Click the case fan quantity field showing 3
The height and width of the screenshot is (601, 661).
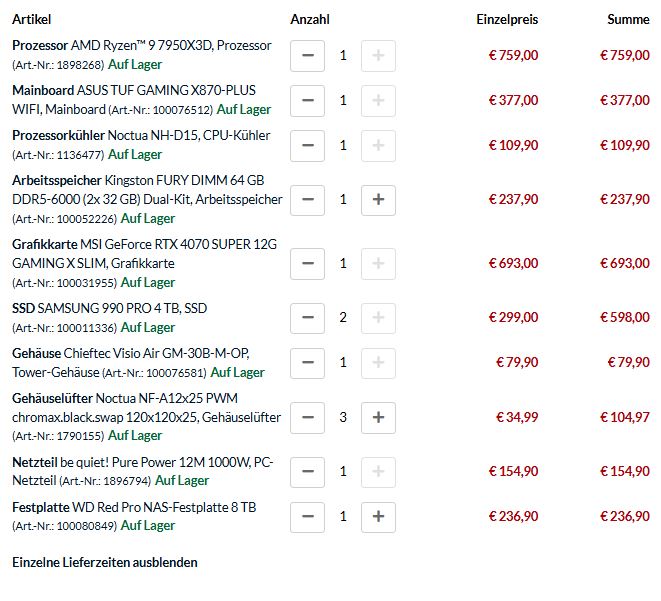coord(343,416)
